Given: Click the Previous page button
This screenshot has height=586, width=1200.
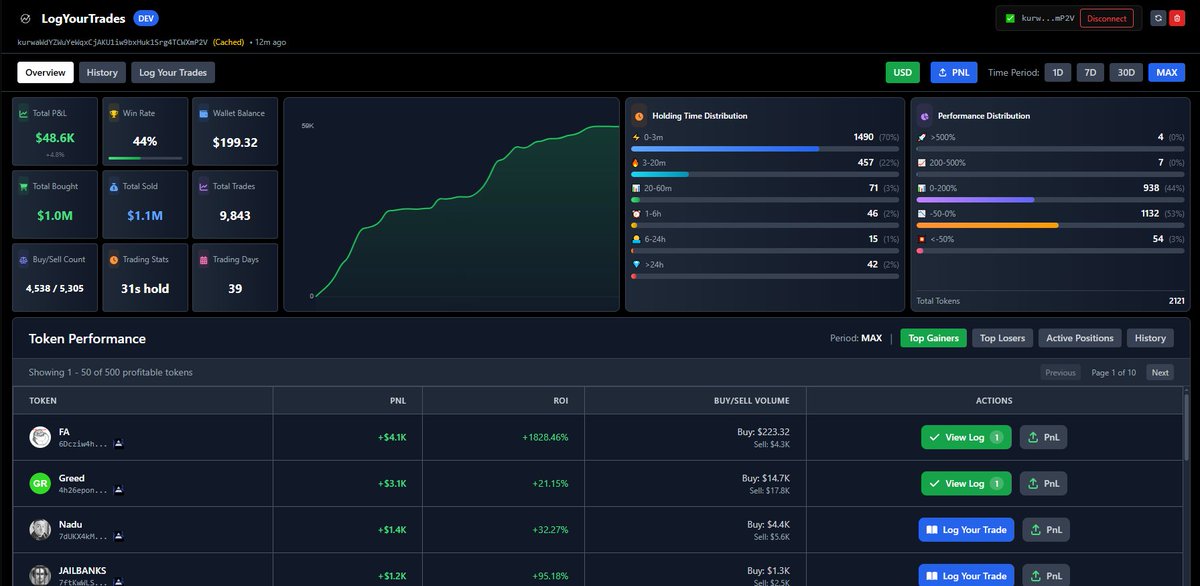Looking at the screenshot, I should click(1060, 372).
